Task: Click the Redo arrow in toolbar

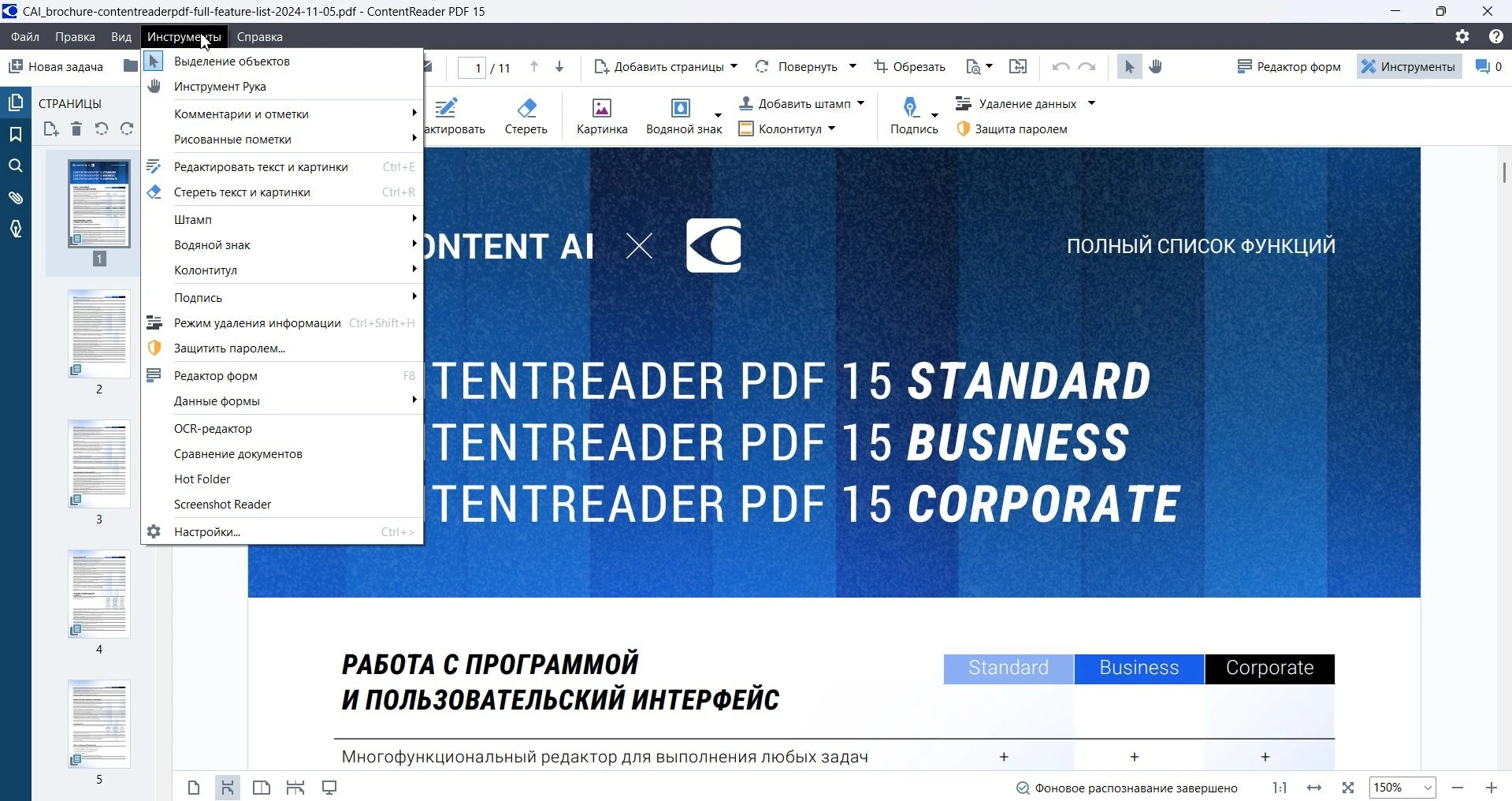Action: [x=1087, y=67]
